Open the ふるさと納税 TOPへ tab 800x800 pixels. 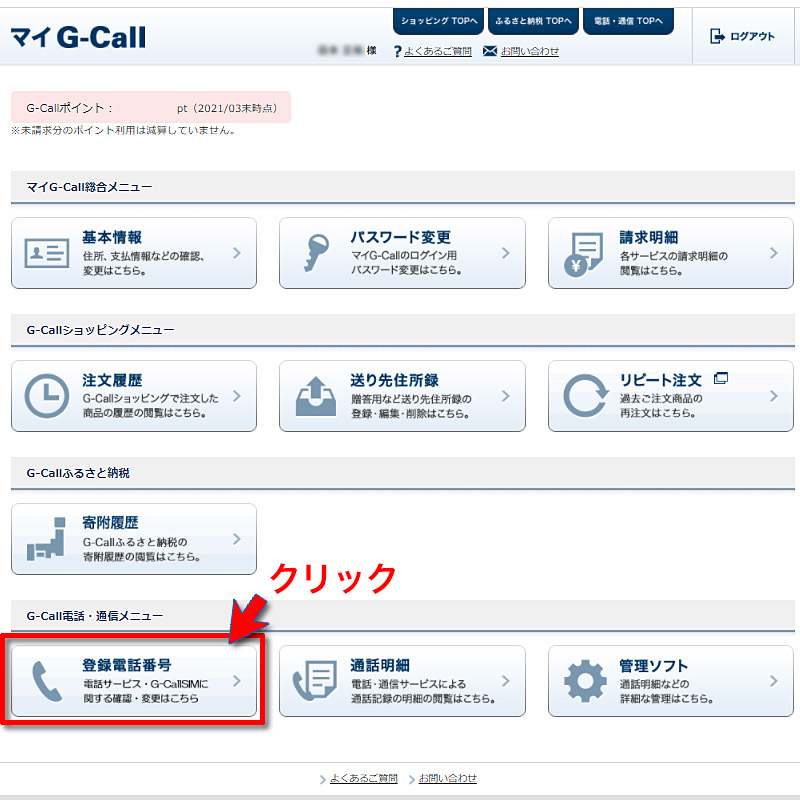[x=533, y=21]
